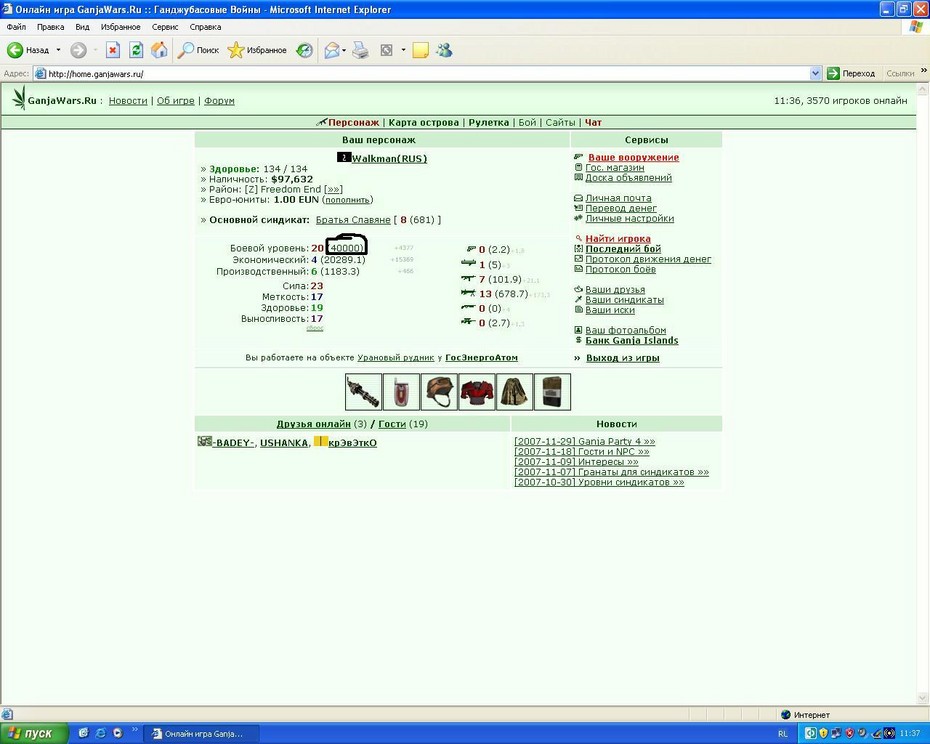Click the camouflage cloak item thumbnail
The height and width of the screenshot is (744, 930).
(514, 392)
